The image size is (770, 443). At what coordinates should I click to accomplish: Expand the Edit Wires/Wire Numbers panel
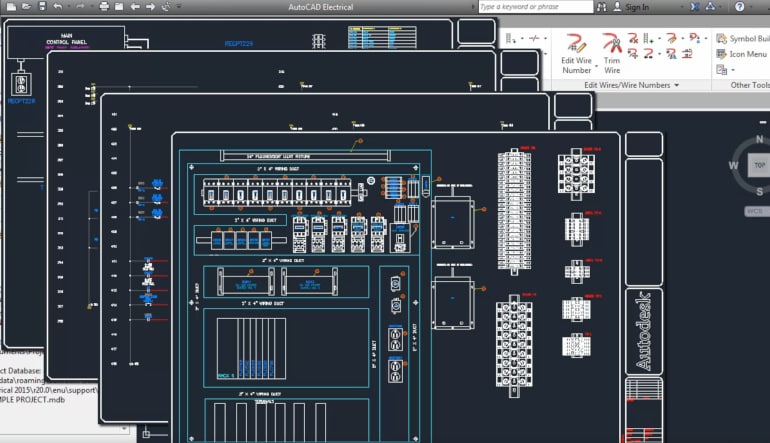(632, 85)
